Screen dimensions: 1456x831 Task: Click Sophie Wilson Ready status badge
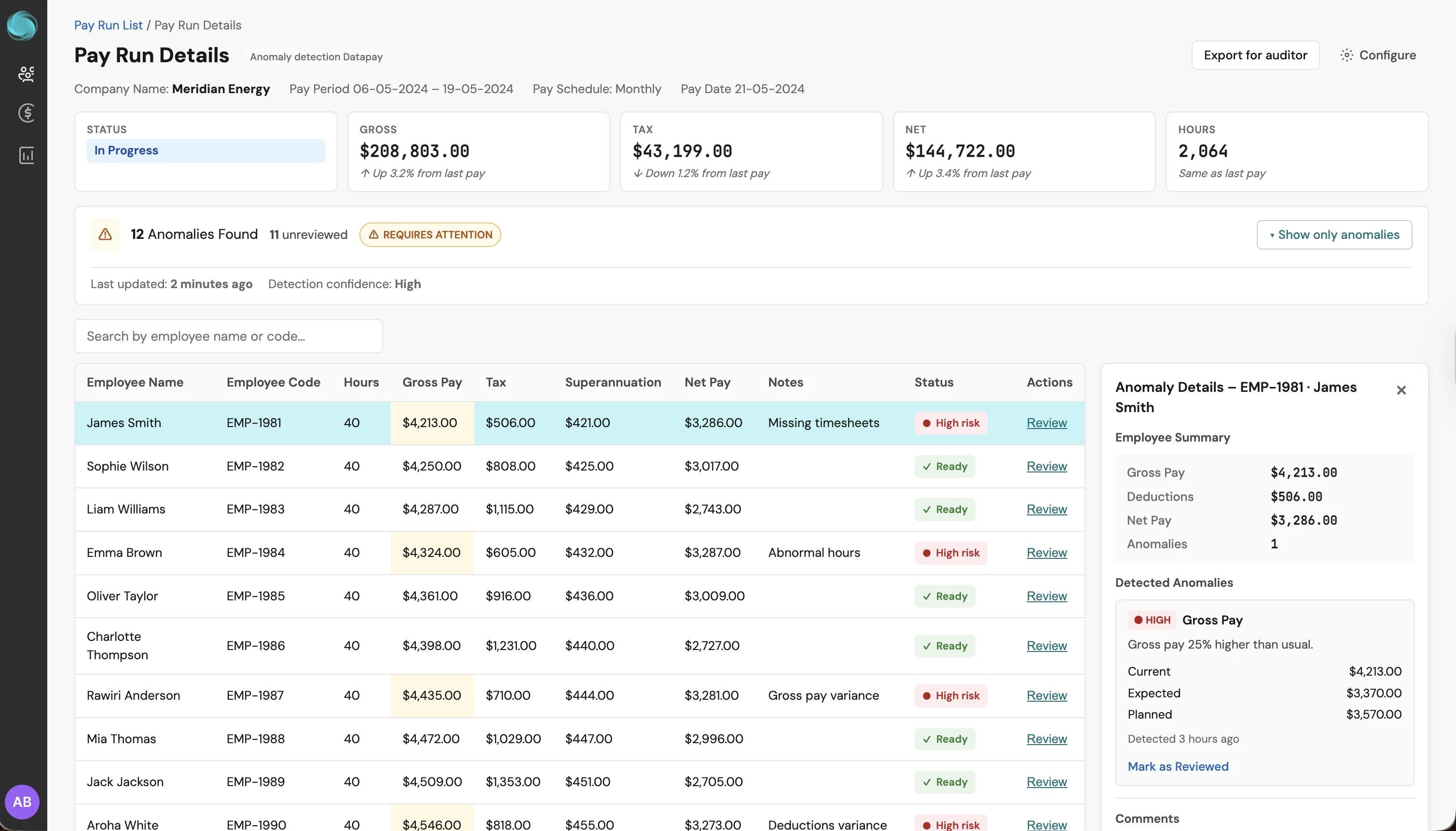click(945, 466)
